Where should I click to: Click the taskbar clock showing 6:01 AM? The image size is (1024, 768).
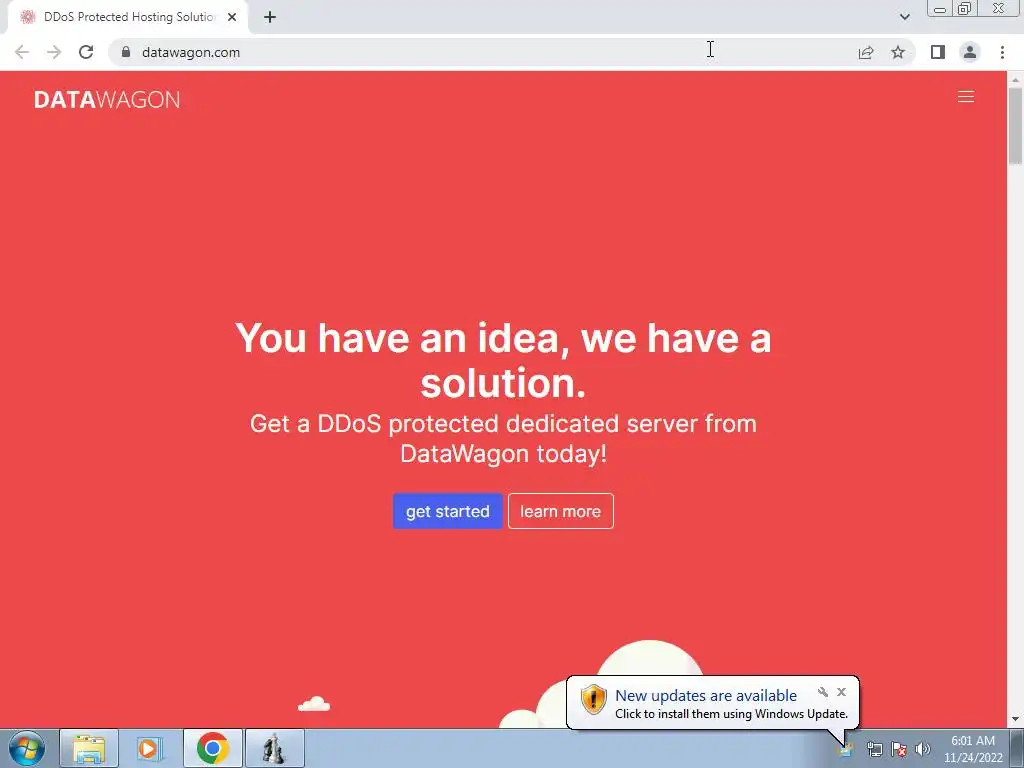click(973, 749)
